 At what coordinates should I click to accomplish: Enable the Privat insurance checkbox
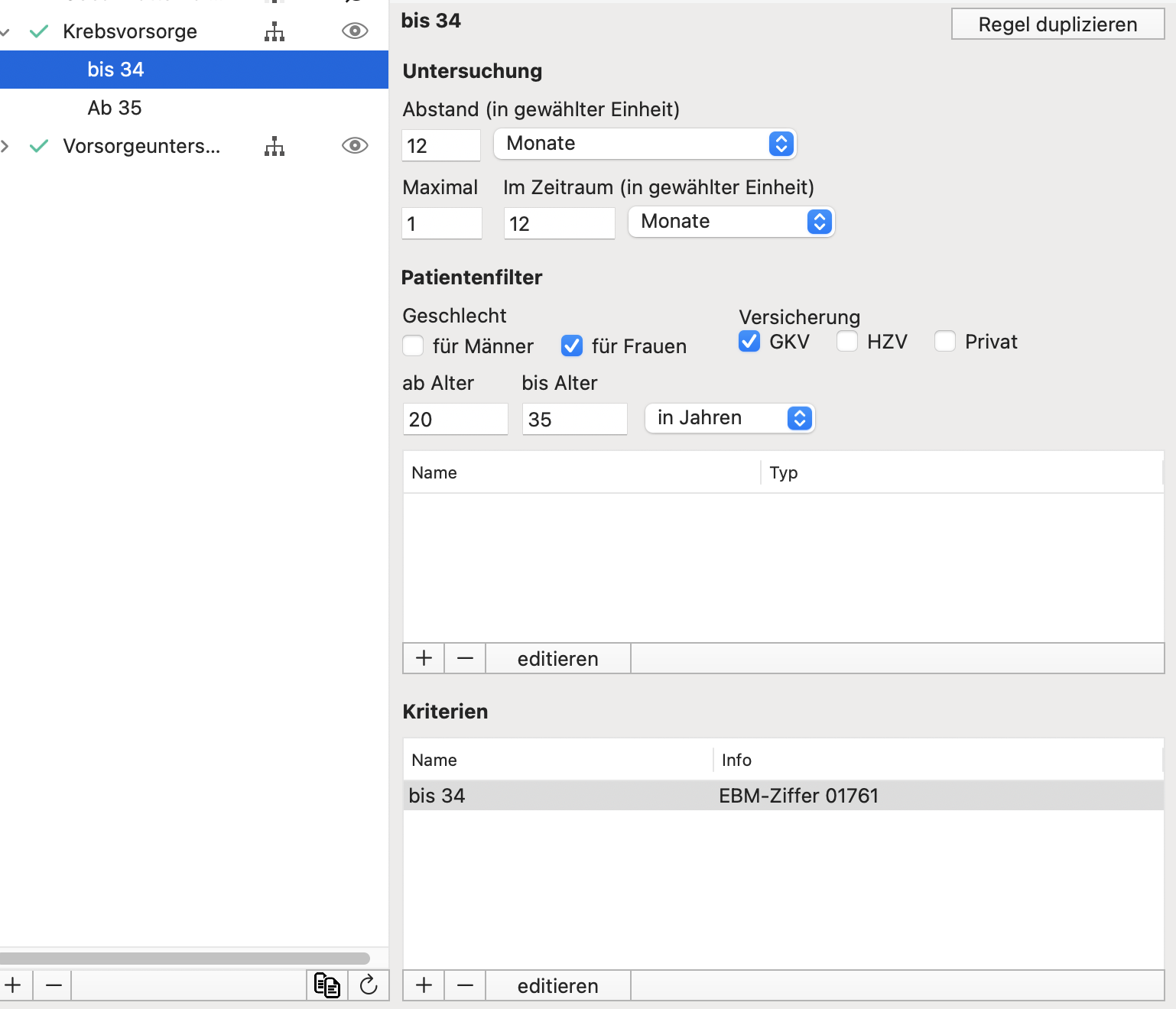coord(945,341)
